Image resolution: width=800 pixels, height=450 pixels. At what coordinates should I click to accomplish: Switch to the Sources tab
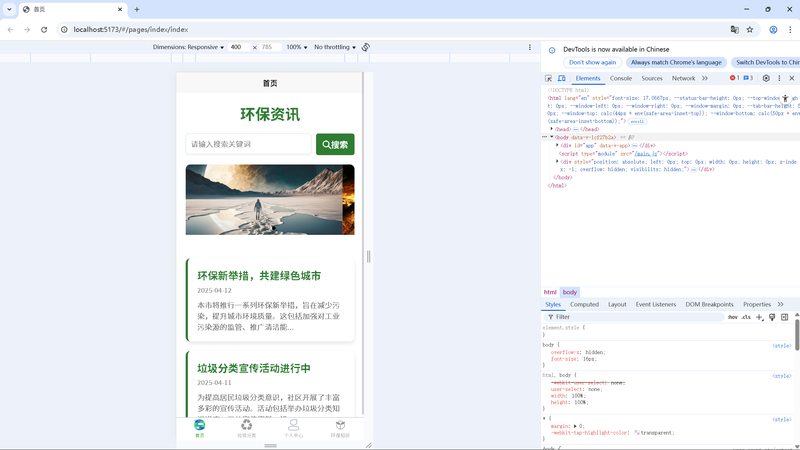click(x=652, y=78)
